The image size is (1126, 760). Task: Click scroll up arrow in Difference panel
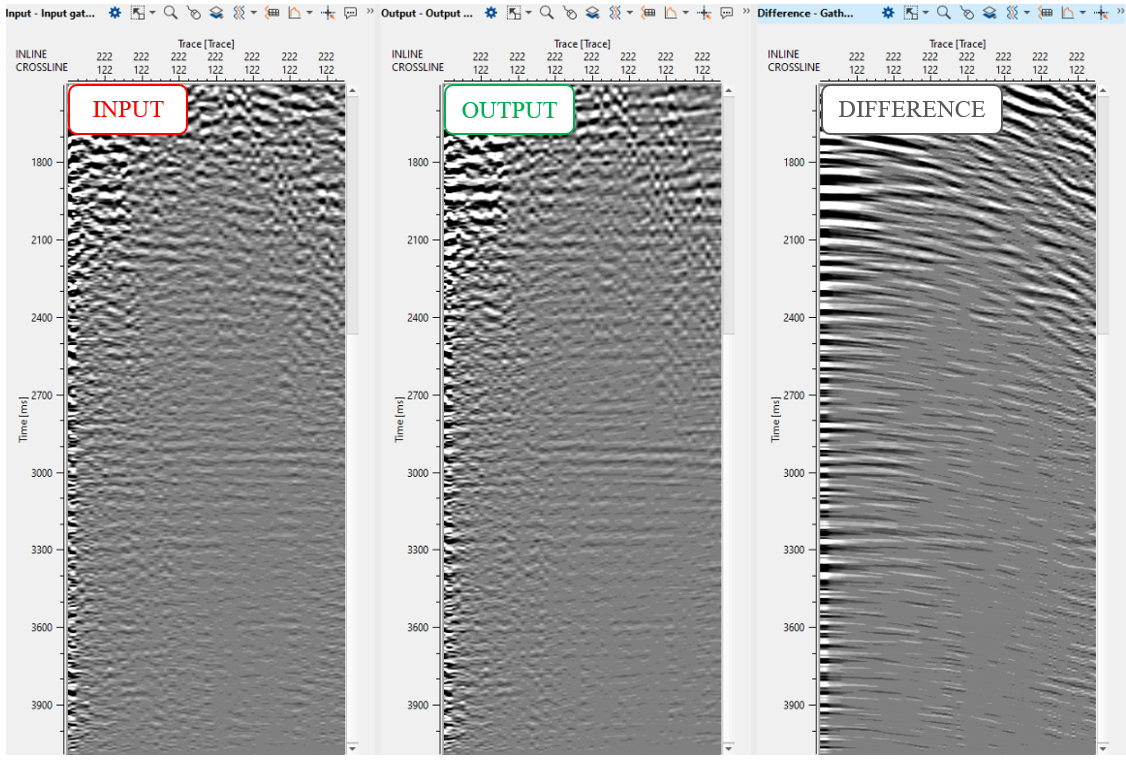click(x=1104, y=90)
